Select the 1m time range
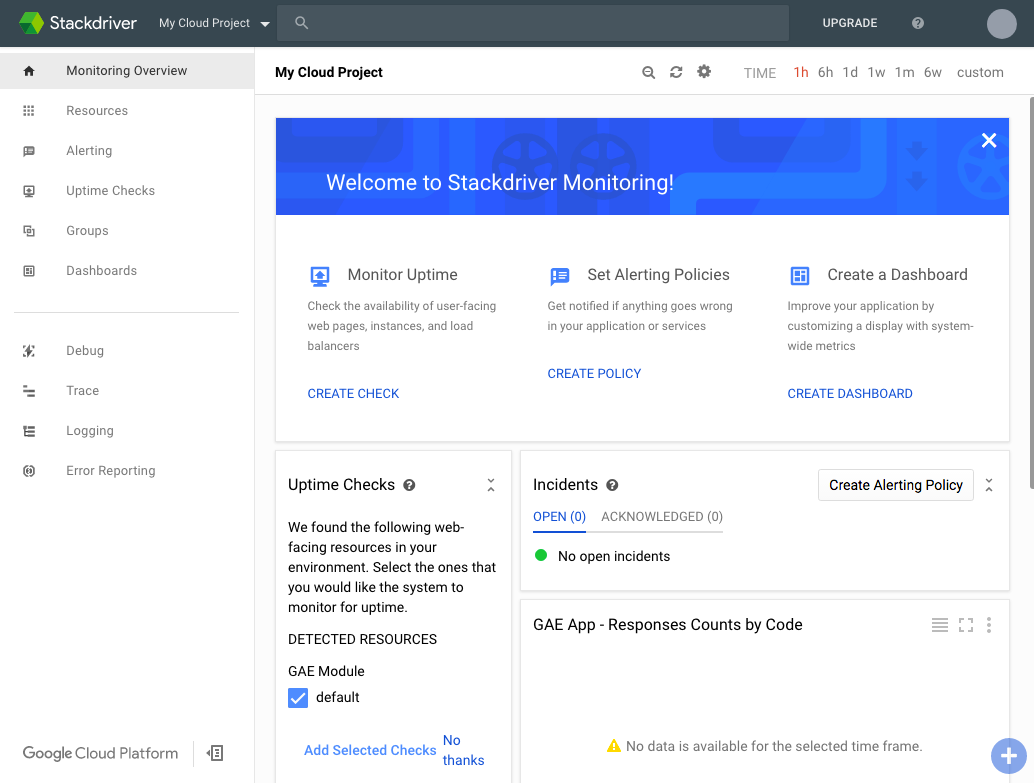The height and width of the screenshot is (783, 1034). (904, 73)
